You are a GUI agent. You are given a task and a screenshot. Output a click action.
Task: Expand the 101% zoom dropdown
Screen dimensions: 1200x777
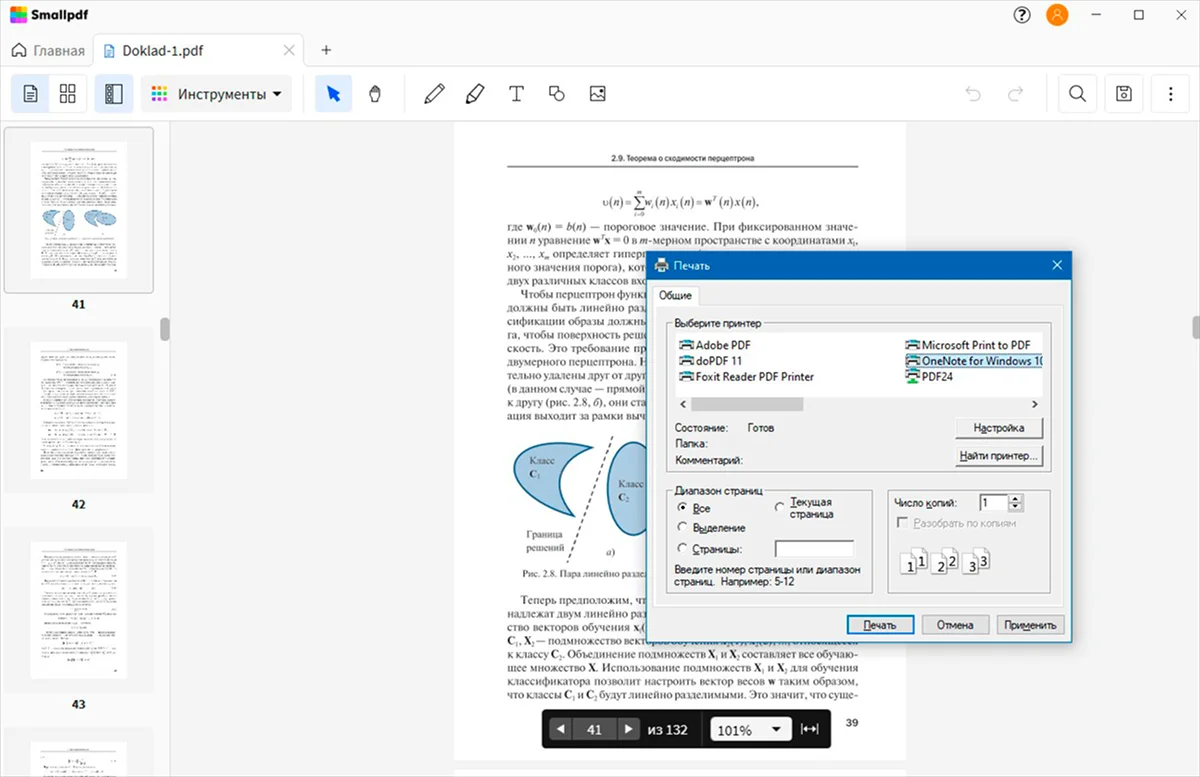[750, 730]
